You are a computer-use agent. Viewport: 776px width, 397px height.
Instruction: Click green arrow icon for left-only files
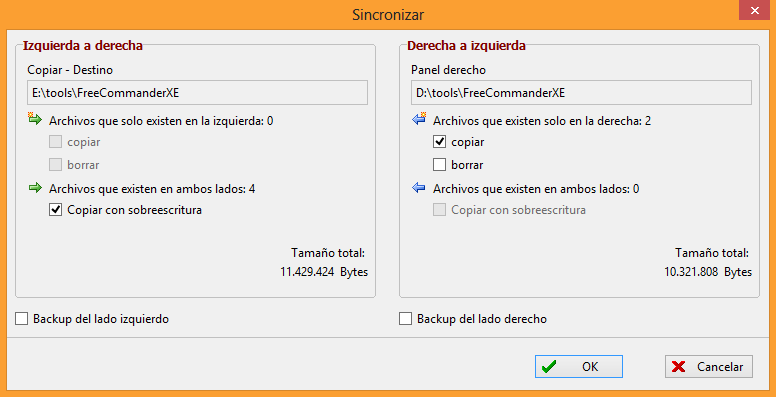click(x=35, y=119)
